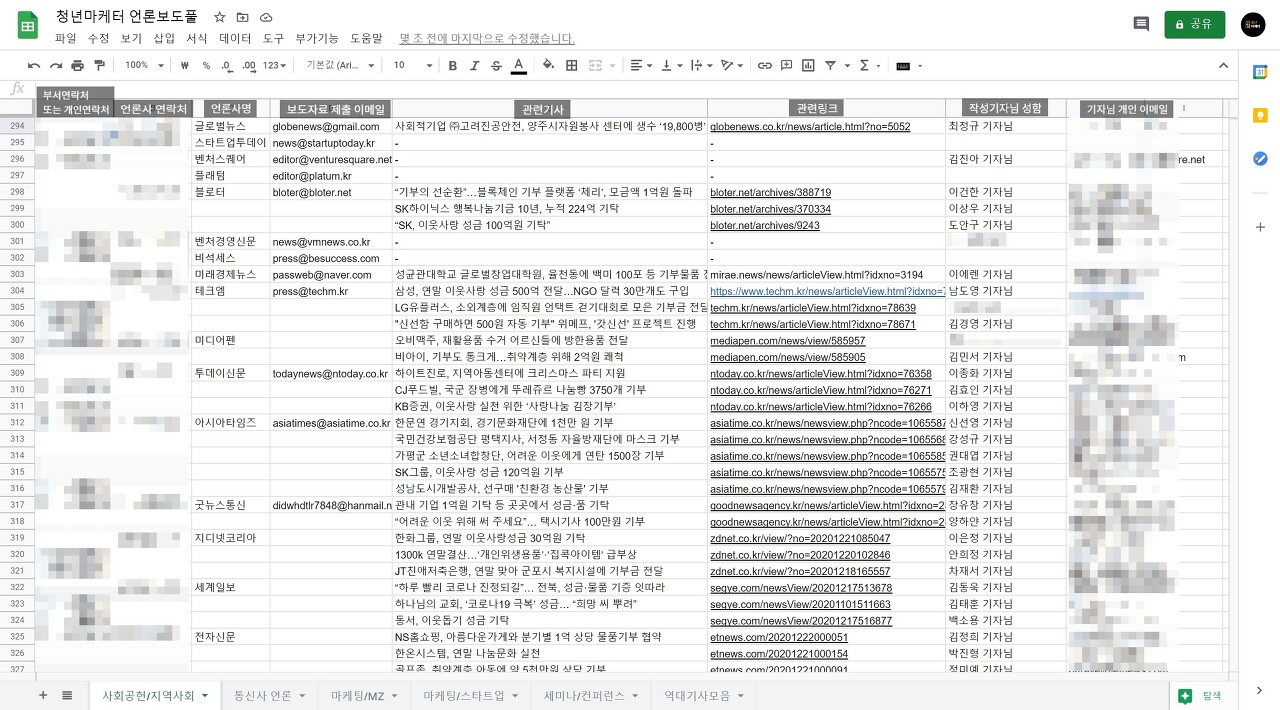Increase decimal places

click(x=249, y=66)
